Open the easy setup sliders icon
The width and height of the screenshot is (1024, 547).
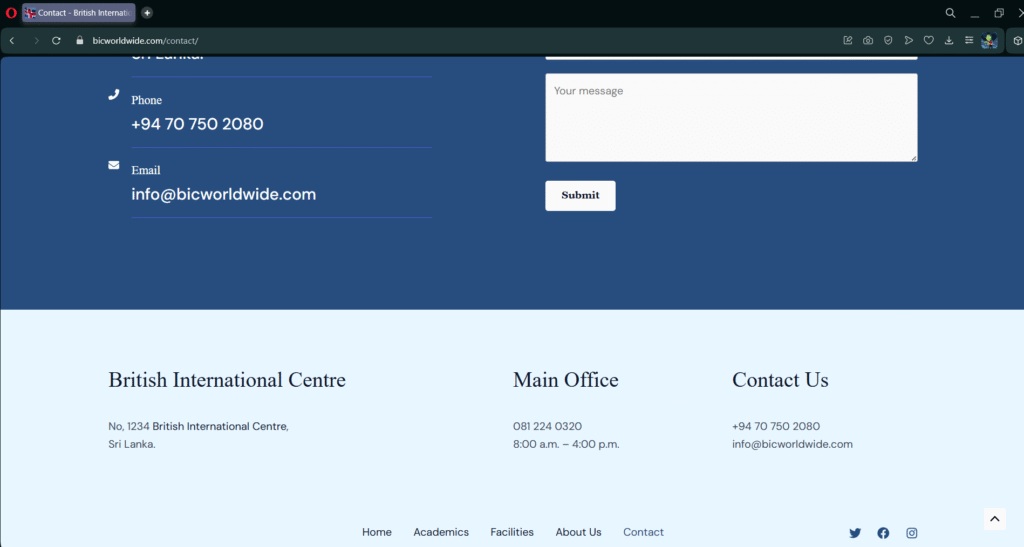969,40
